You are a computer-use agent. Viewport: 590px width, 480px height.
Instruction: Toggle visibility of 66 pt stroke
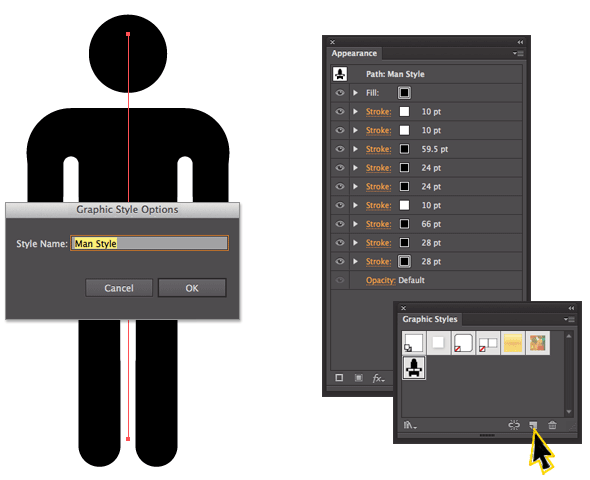[340, 224]
